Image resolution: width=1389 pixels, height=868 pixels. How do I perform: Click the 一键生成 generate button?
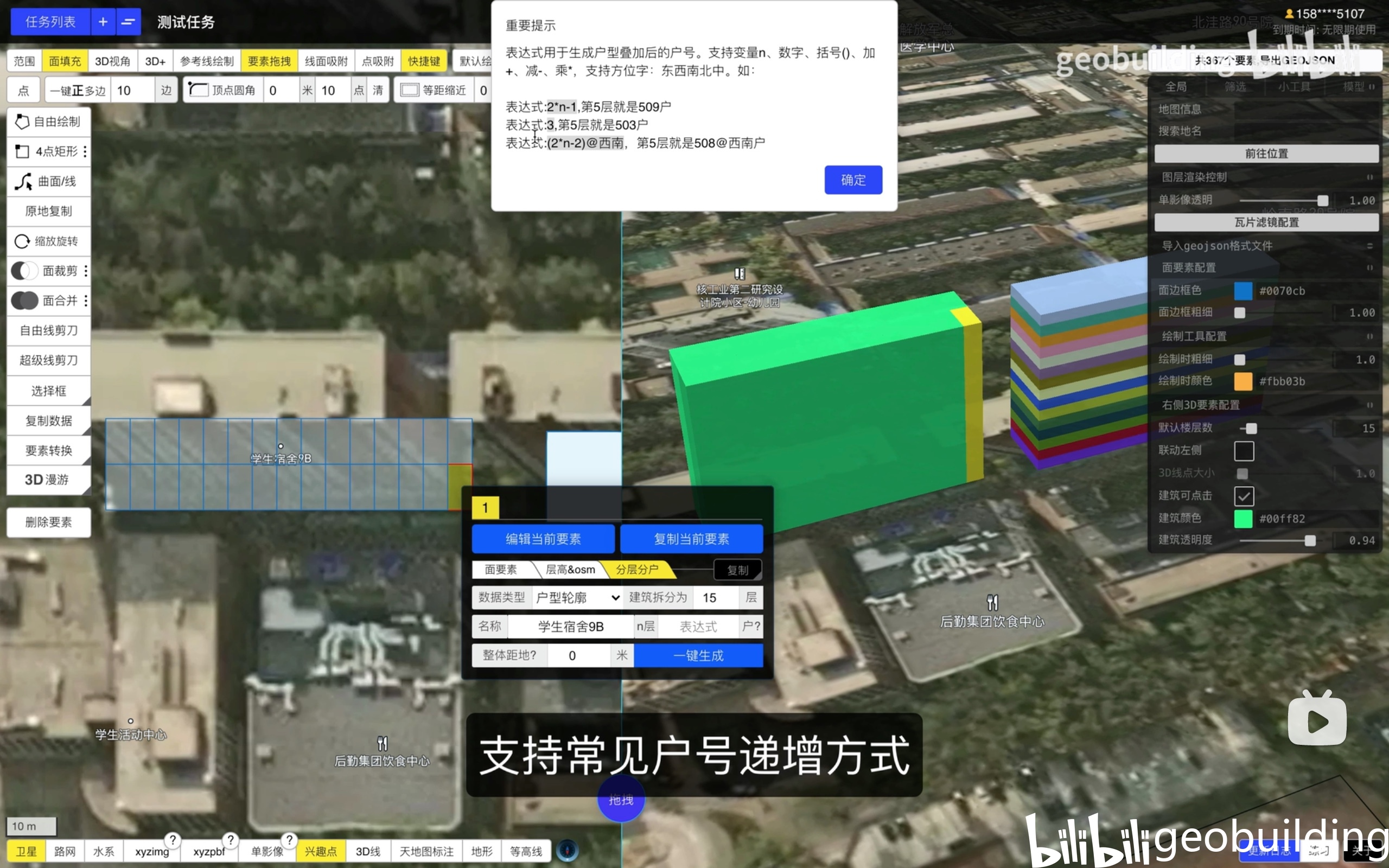(698, 655)
